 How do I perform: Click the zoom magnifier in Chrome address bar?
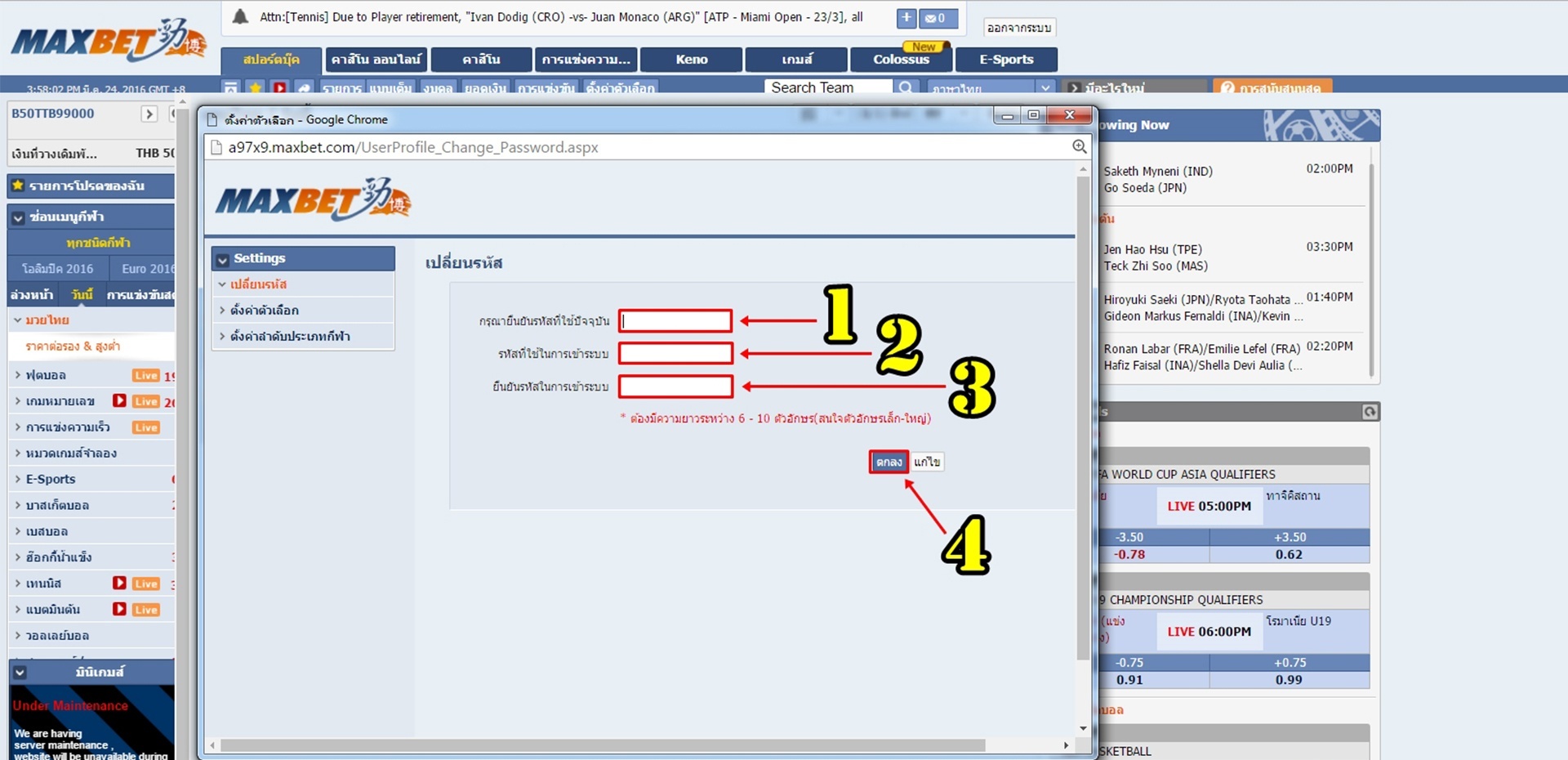tap(1079, 147)
